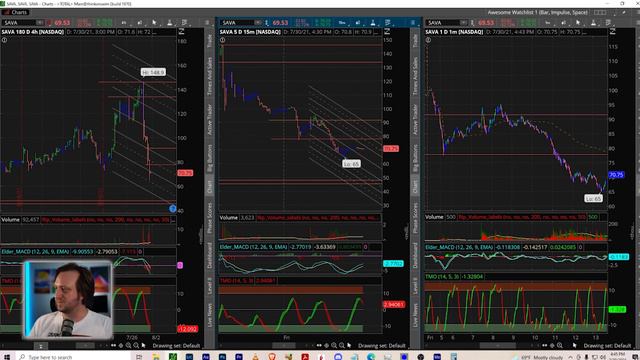
Task: Open the 15m time frame button in the middle chart
Action: coord(342,22)
